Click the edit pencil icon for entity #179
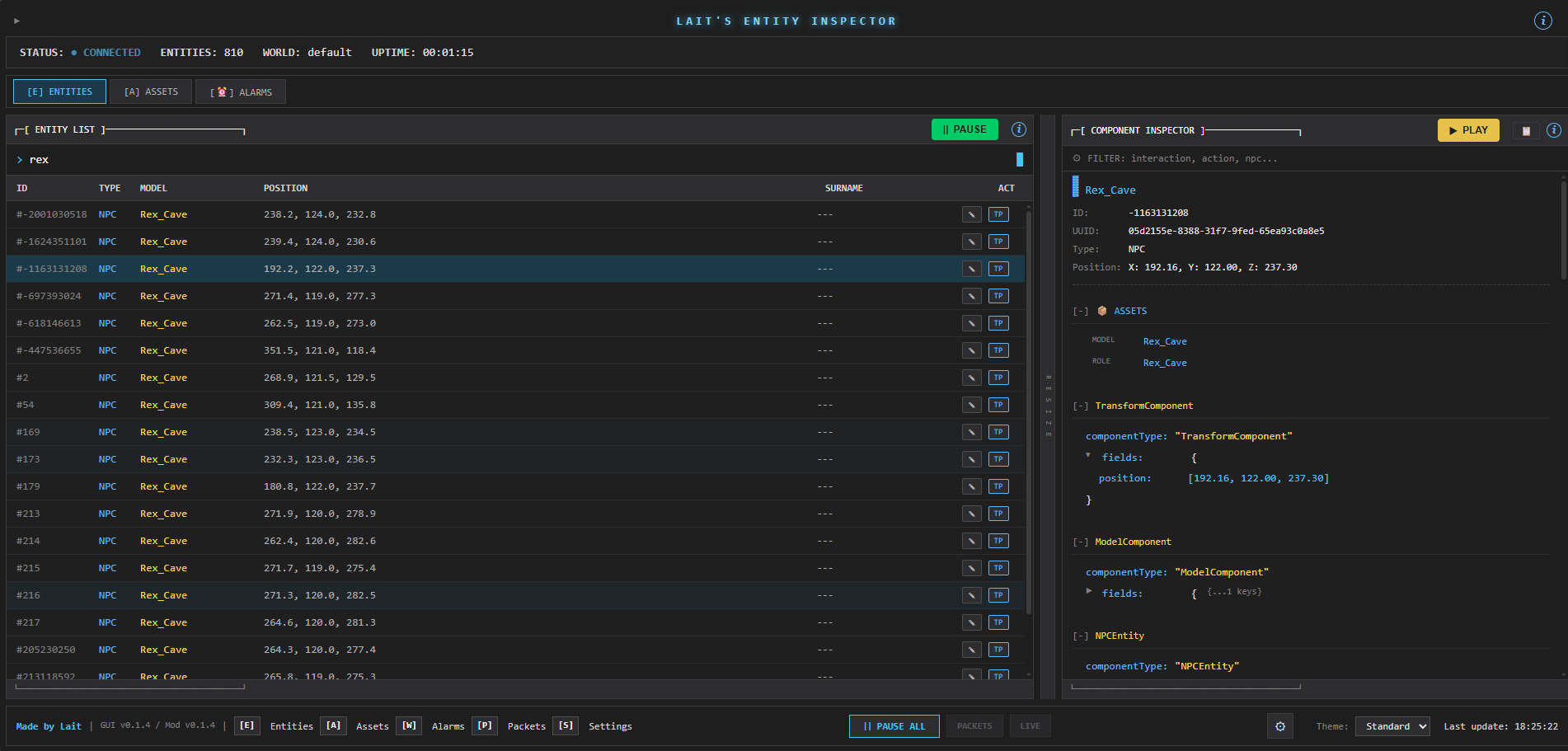The image size is (1568, 751). pyautogui.click(x=972, y=486)
